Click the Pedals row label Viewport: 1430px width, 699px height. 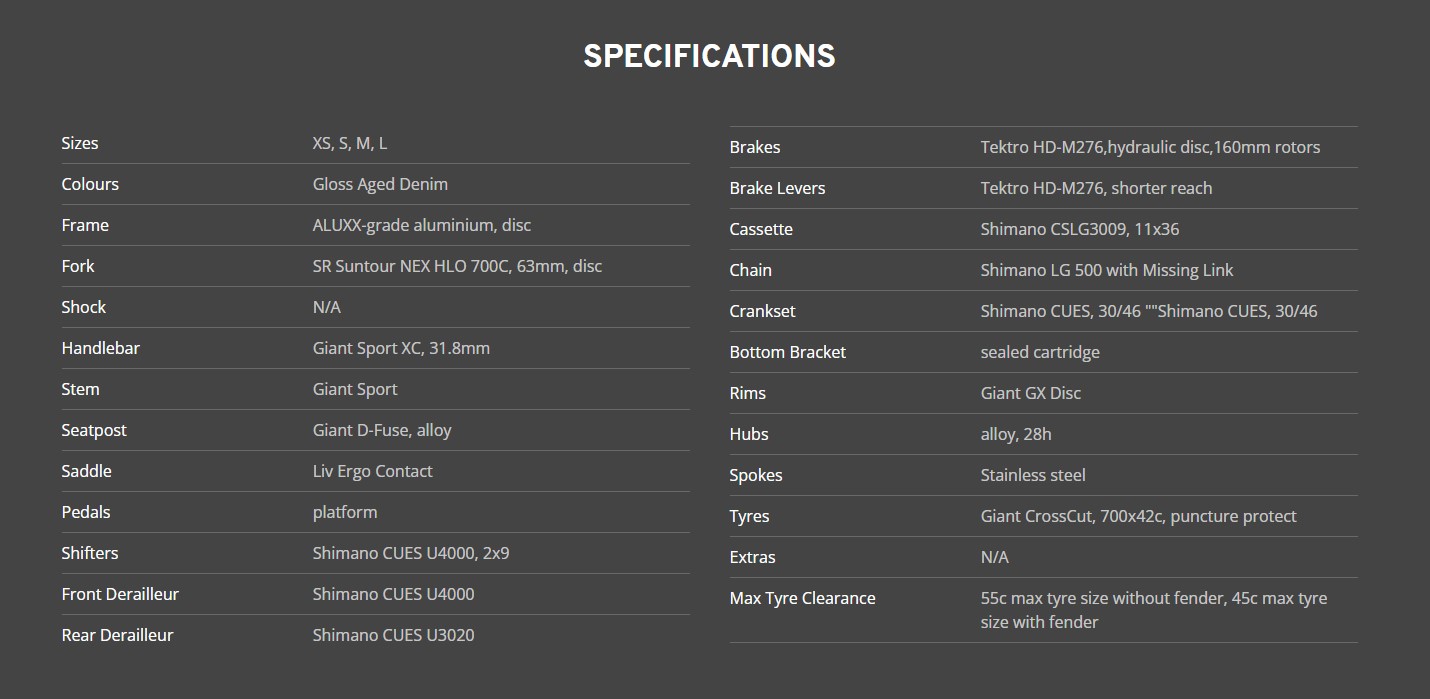pos(86,512)
